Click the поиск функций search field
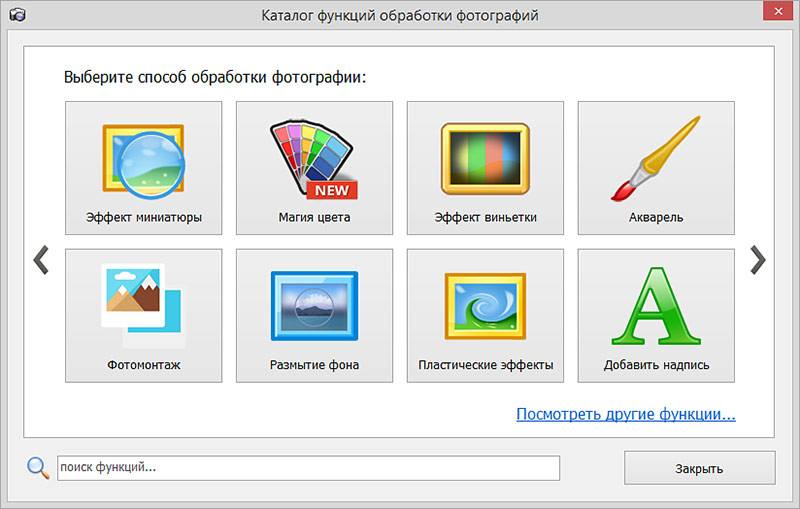Screen dimensions: 800x509 [x=308, y=468]
